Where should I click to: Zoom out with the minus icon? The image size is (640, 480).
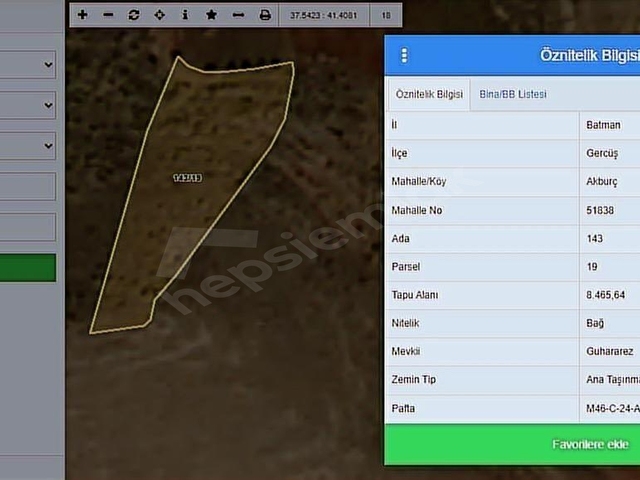coord(108,15)
